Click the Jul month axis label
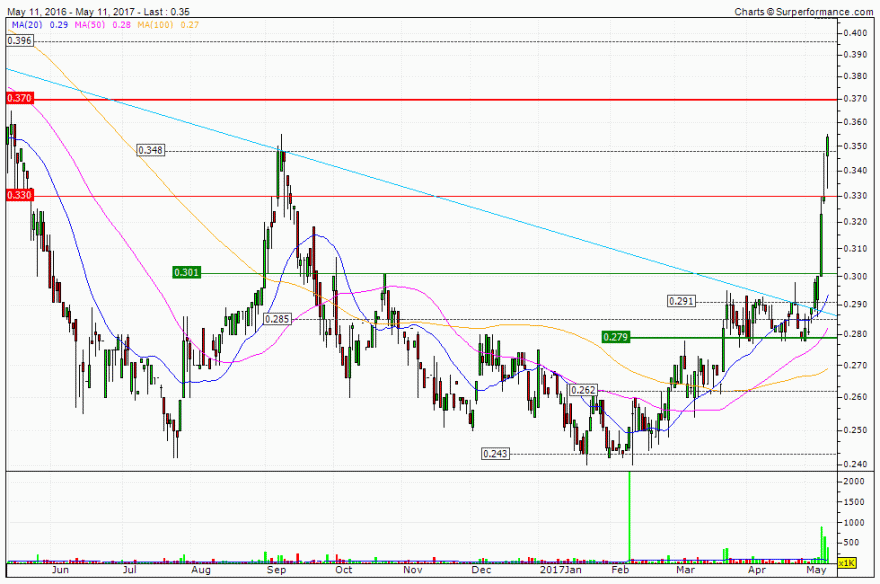Viewport: 880px width, 584px height. [130, 570]
